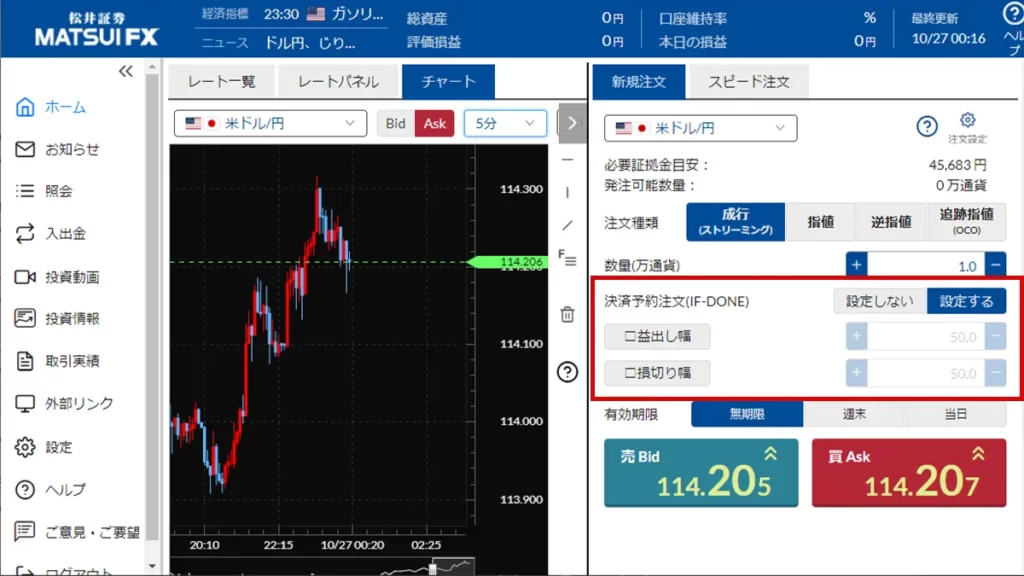Open the Fibonacci drawing tool icon
1024x576 pixels.
(567, 258)
